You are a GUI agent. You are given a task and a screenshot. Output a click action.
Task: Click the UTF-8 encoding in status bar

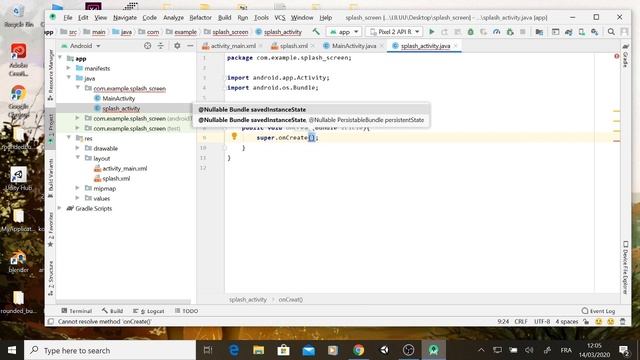(542, 322)
